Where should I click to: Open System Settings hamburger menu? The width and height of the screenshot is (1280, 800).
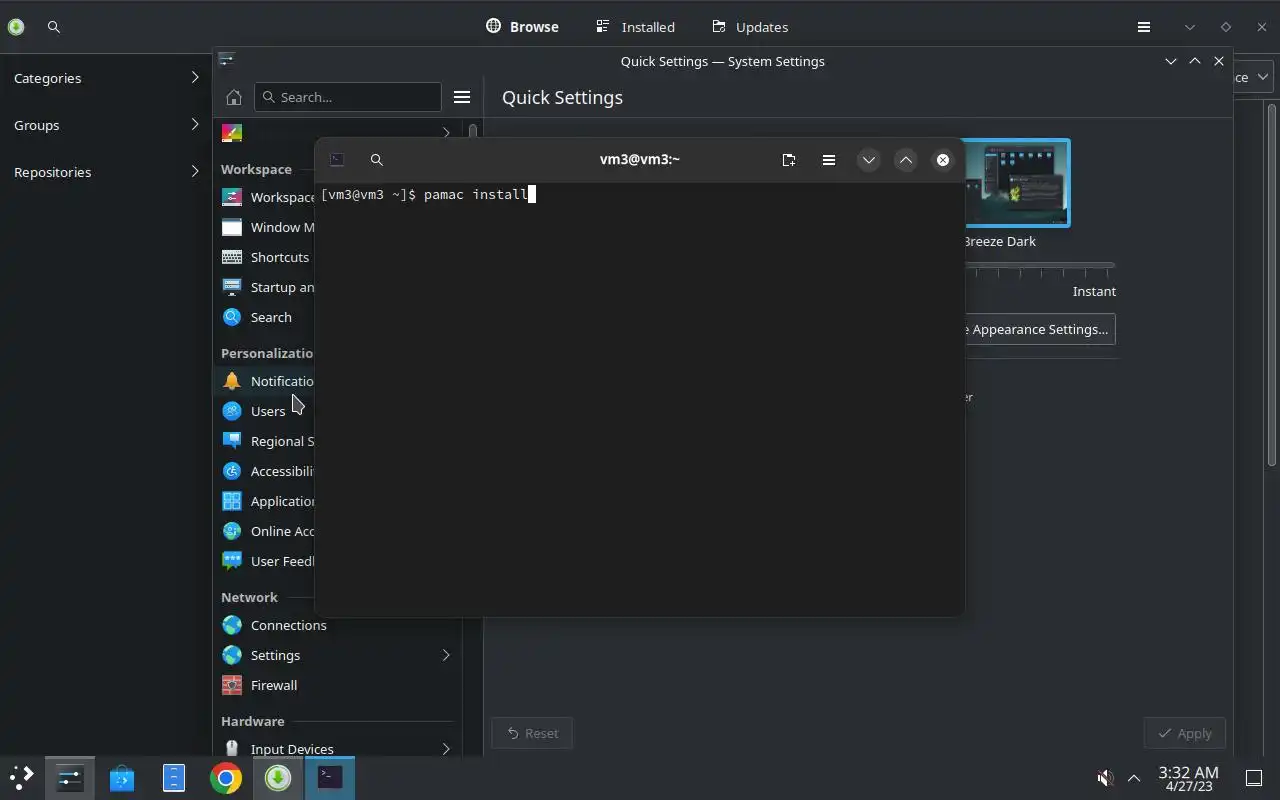click(x=462, y=97)
